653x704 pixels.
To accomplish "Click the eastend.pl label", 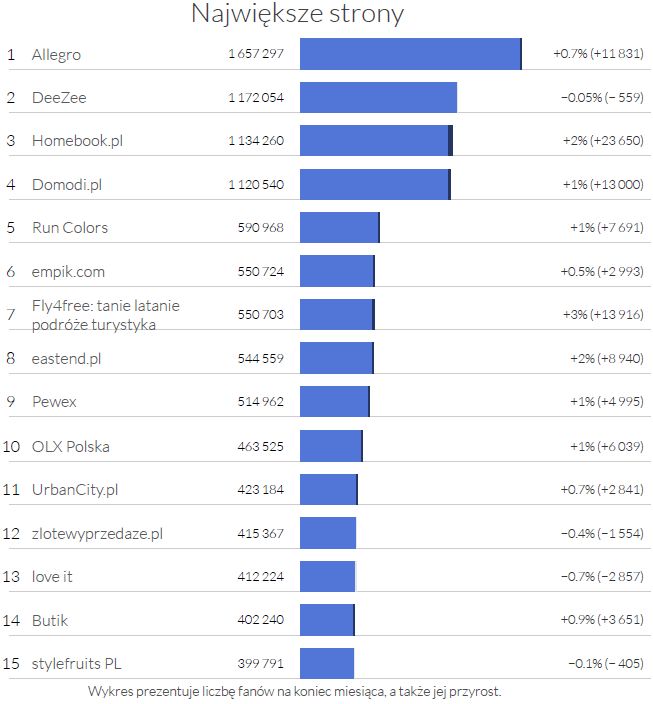I will pos(68,358).
